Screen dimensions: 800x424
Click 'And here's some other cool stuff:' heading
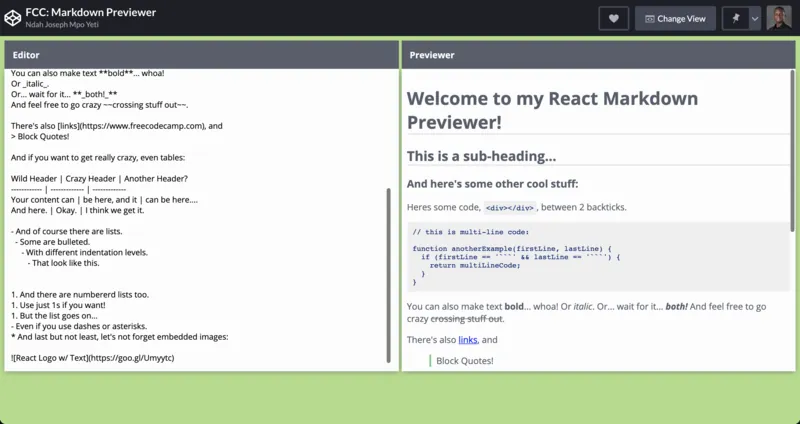(492, 184)
